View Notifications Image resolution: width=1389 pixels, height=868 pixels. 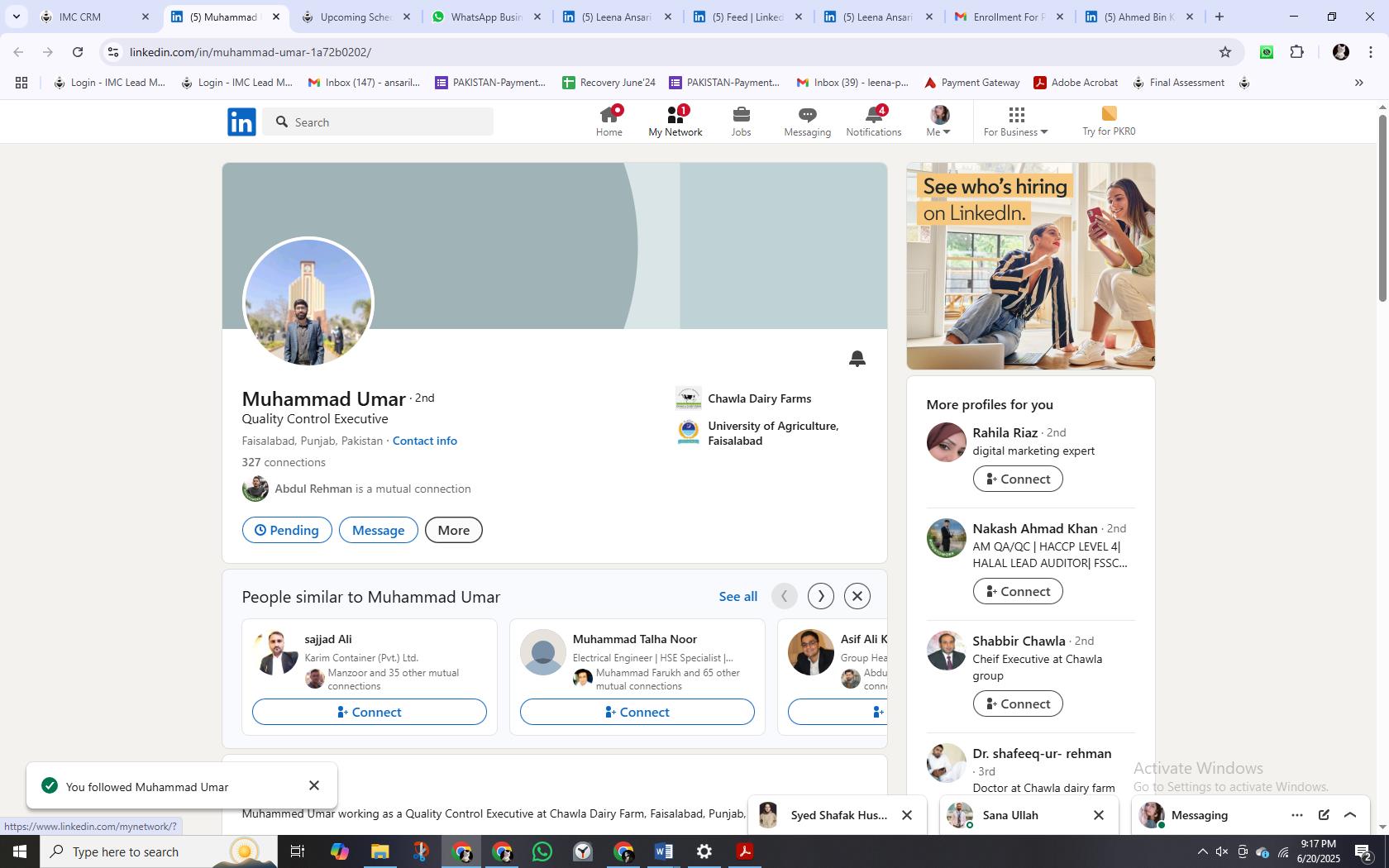coord(874,122)
